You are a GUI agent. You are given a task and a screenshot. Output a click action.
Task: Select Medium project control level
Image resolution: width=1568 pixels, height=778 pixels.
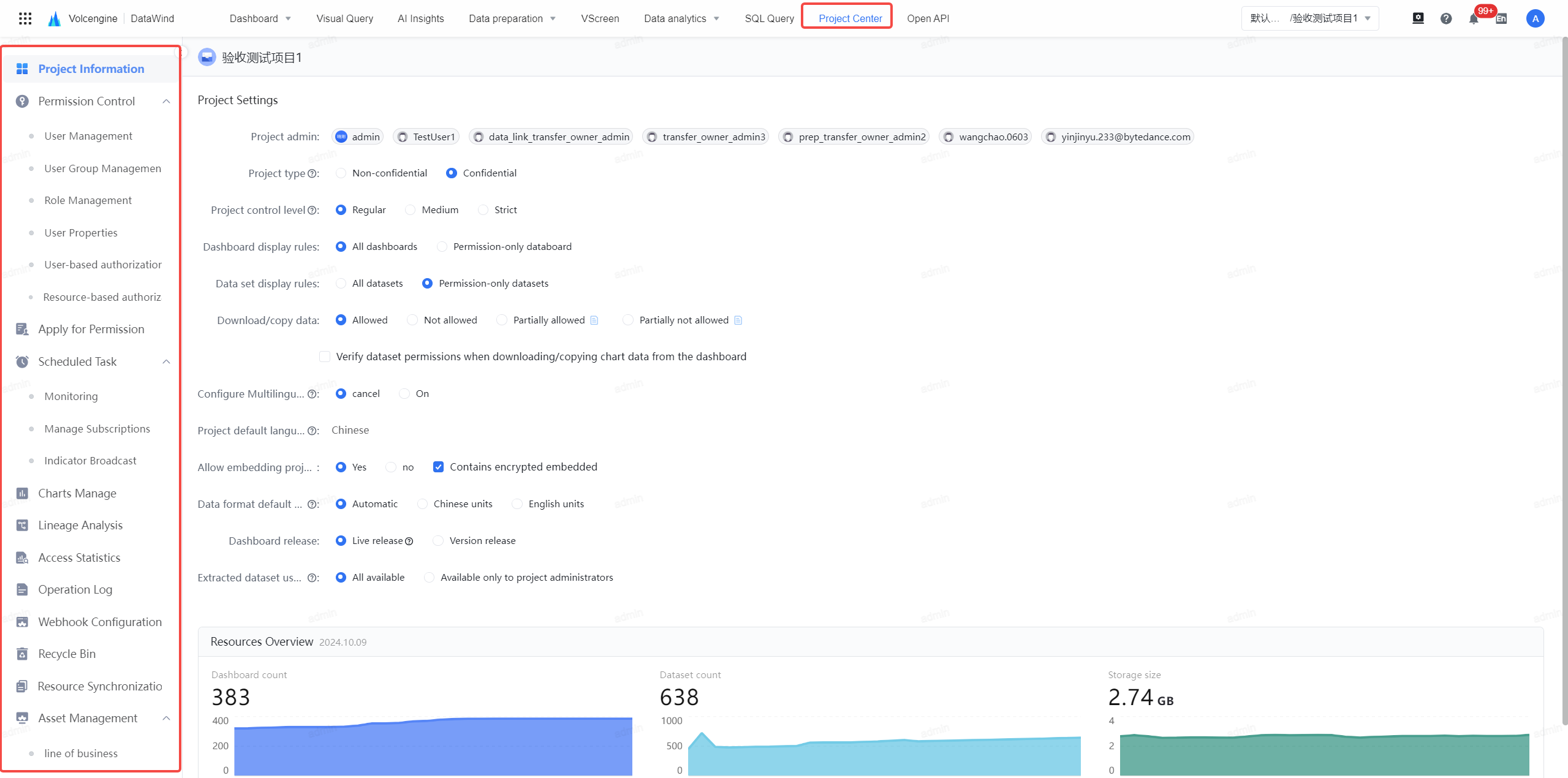click(x=411, y=210)
